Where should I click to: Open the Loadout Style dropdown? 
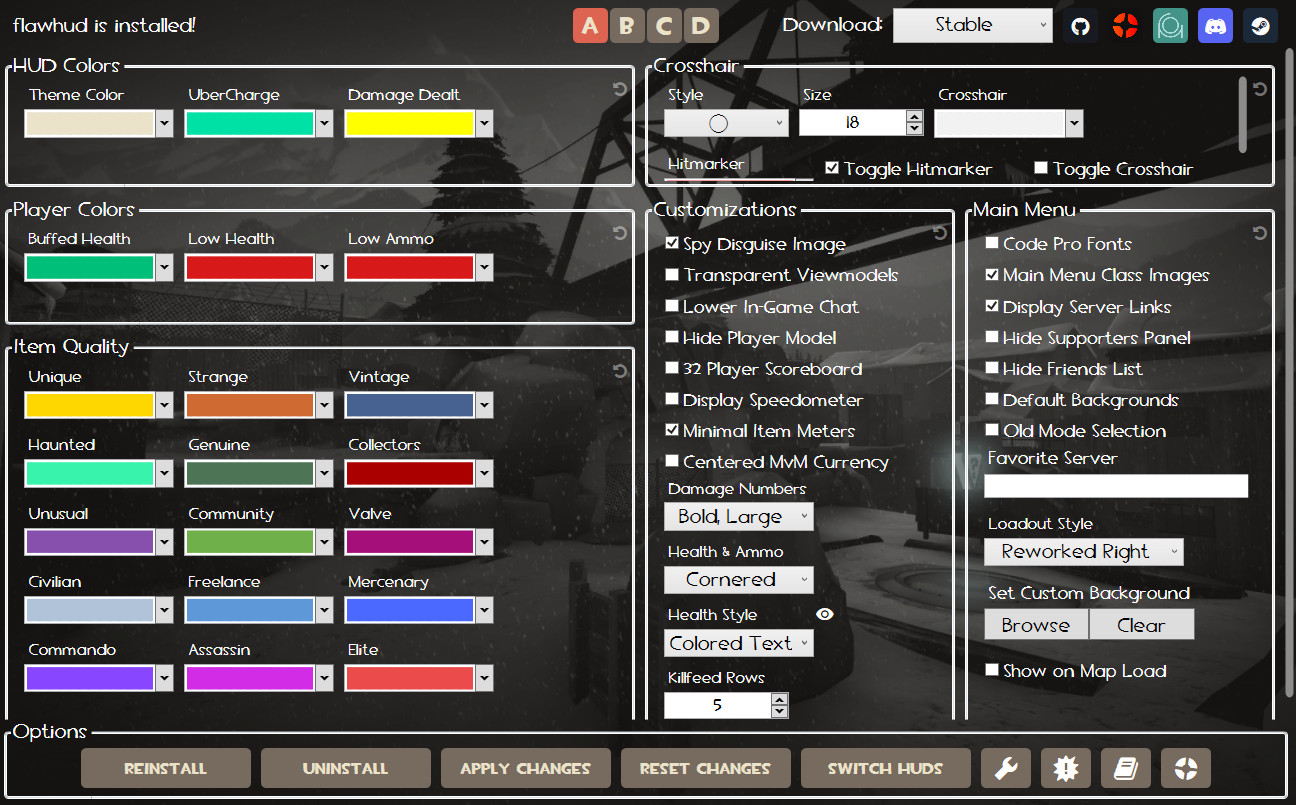1083,551
